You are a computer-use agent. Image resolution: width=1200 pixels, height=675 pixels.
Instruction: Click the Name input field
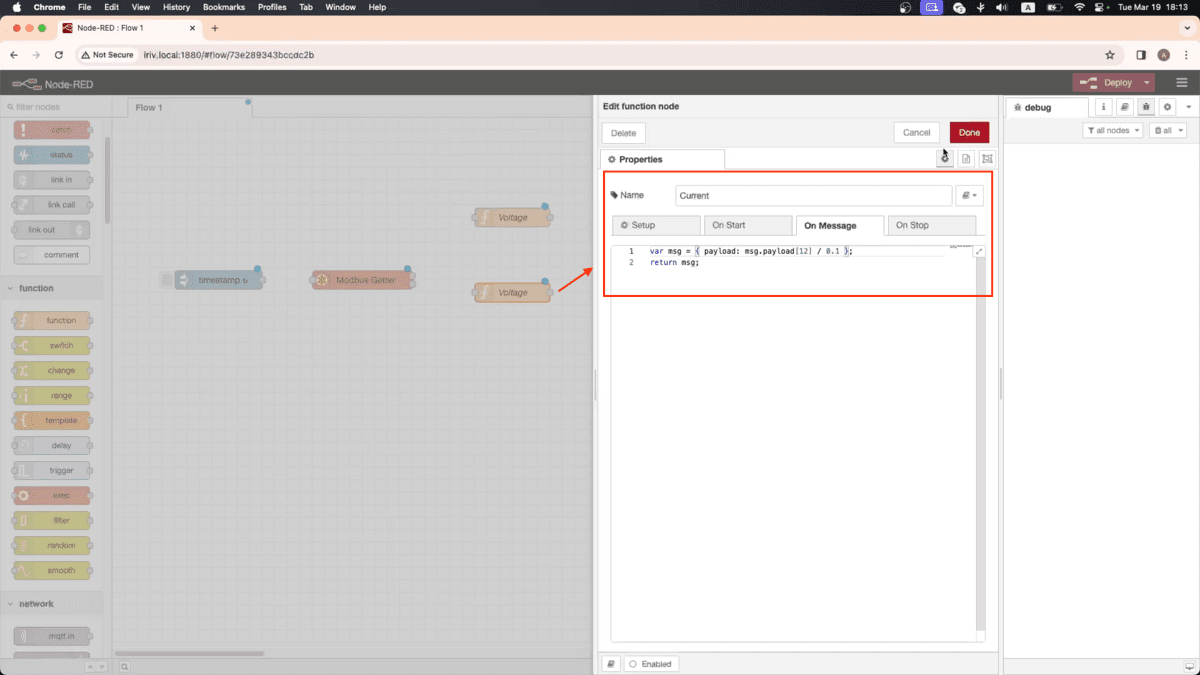[813, 196]
